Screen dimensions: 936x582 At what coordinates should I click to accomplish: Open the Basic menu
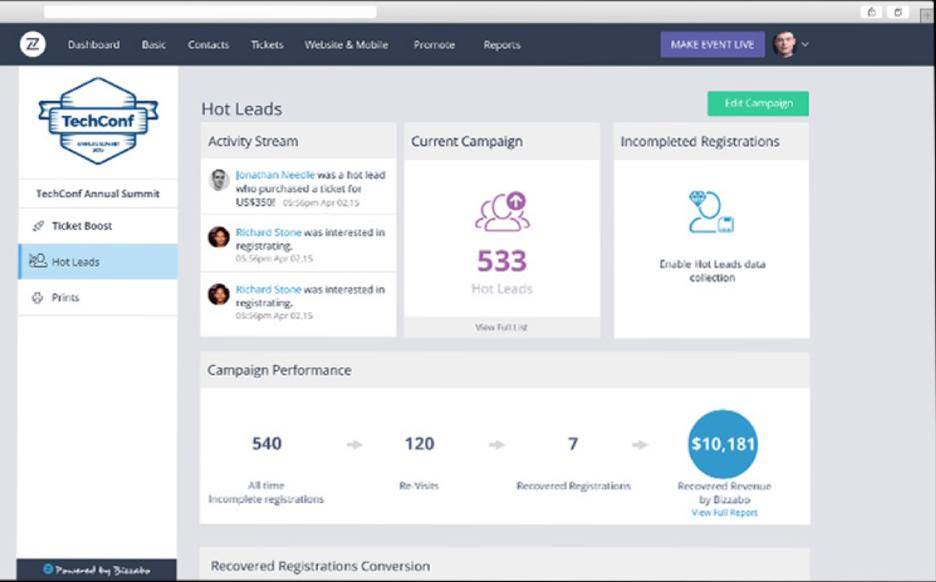tap(153, 45)
